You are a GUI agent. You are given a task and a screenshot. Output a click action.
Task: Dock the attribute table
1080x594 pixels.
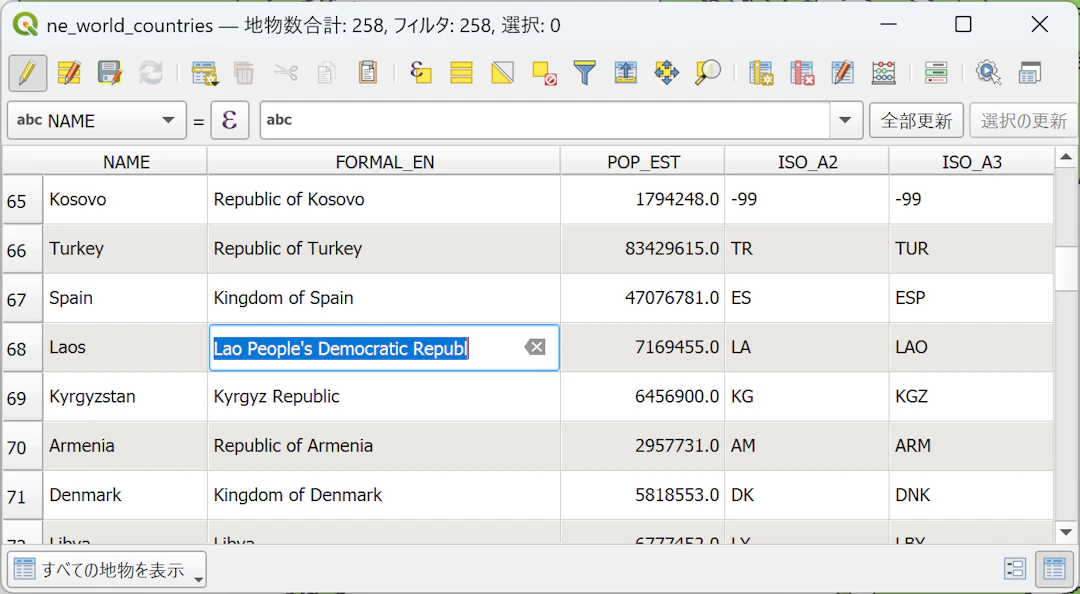tap(1030, 72)
